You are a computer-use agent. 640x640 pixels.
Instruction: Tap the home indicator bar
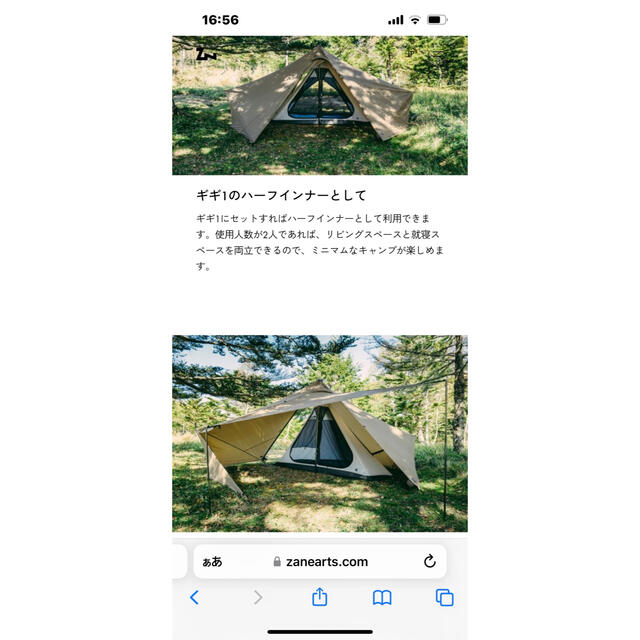[x=320, y=632]
